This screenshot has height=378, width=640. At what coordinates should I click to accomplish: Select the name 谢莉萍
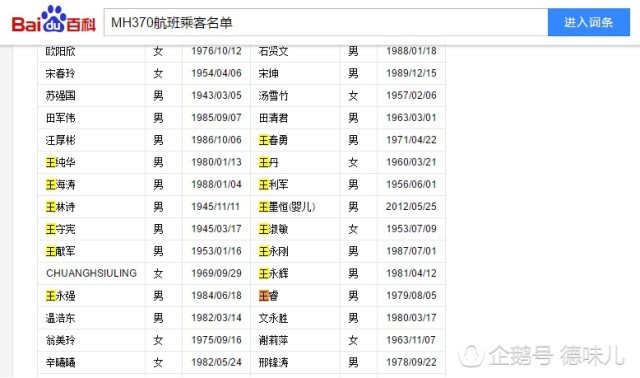(x=273, y=340)
